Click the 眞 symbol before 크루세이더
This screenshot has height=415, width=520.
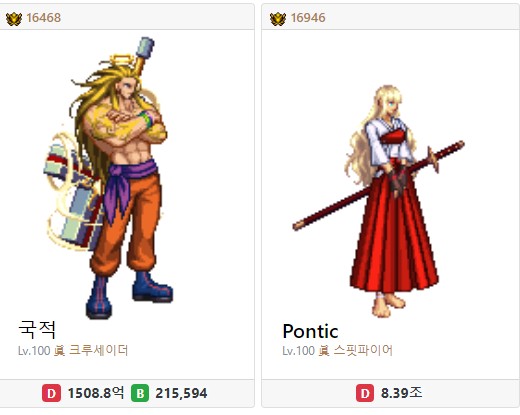point(59,350)
